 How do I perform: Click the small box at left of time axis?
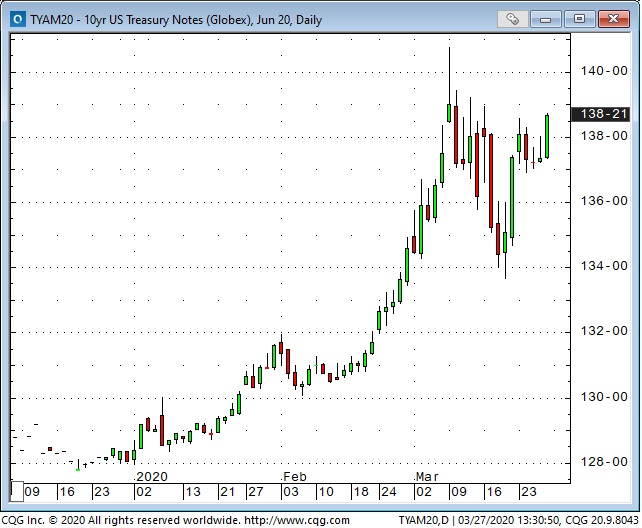tap(17, 492)
